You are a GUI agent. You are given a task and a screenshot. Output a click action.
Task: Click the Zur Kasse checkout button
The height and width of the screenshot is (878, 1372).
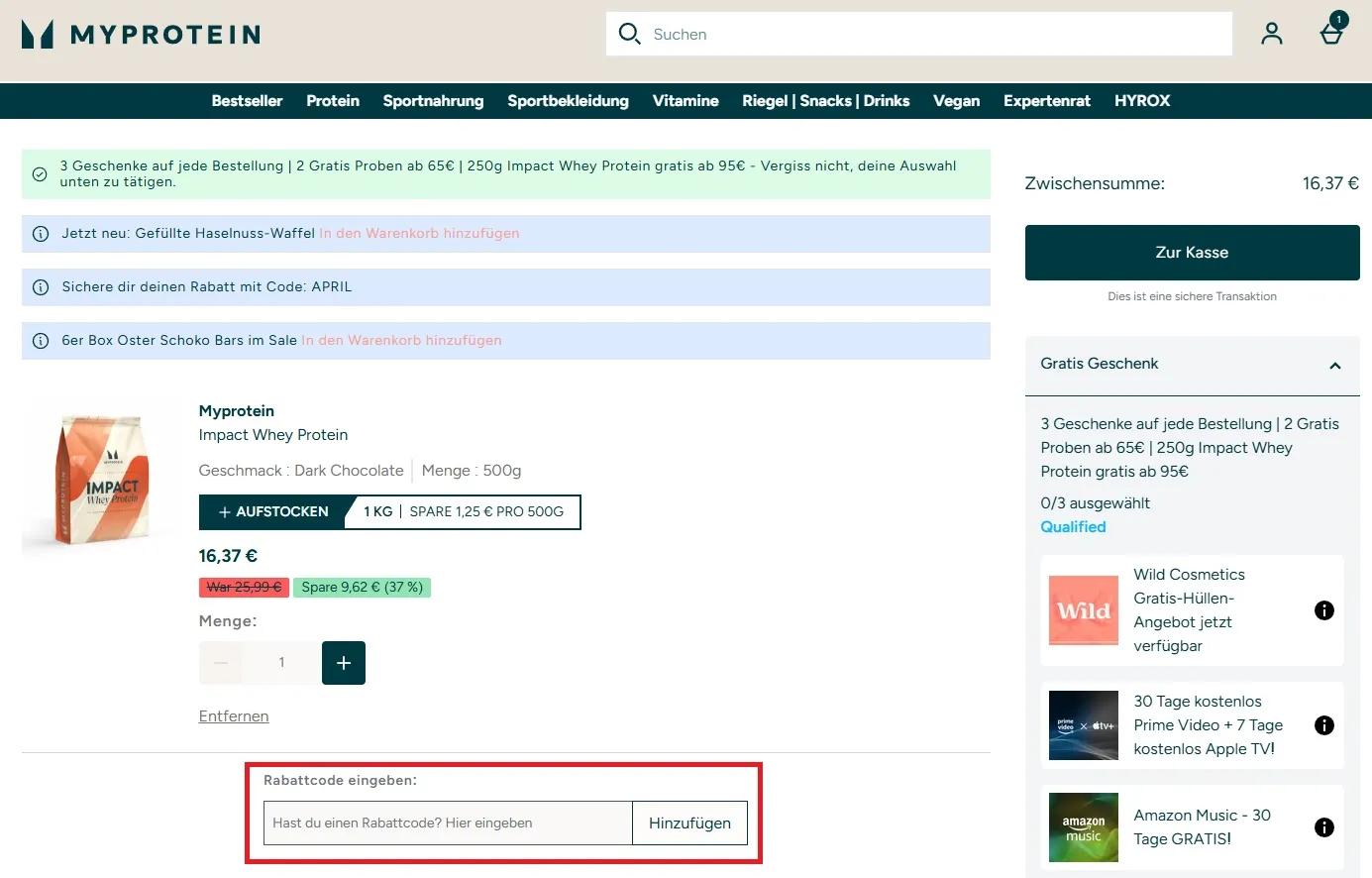click(x=1192, y=253)
